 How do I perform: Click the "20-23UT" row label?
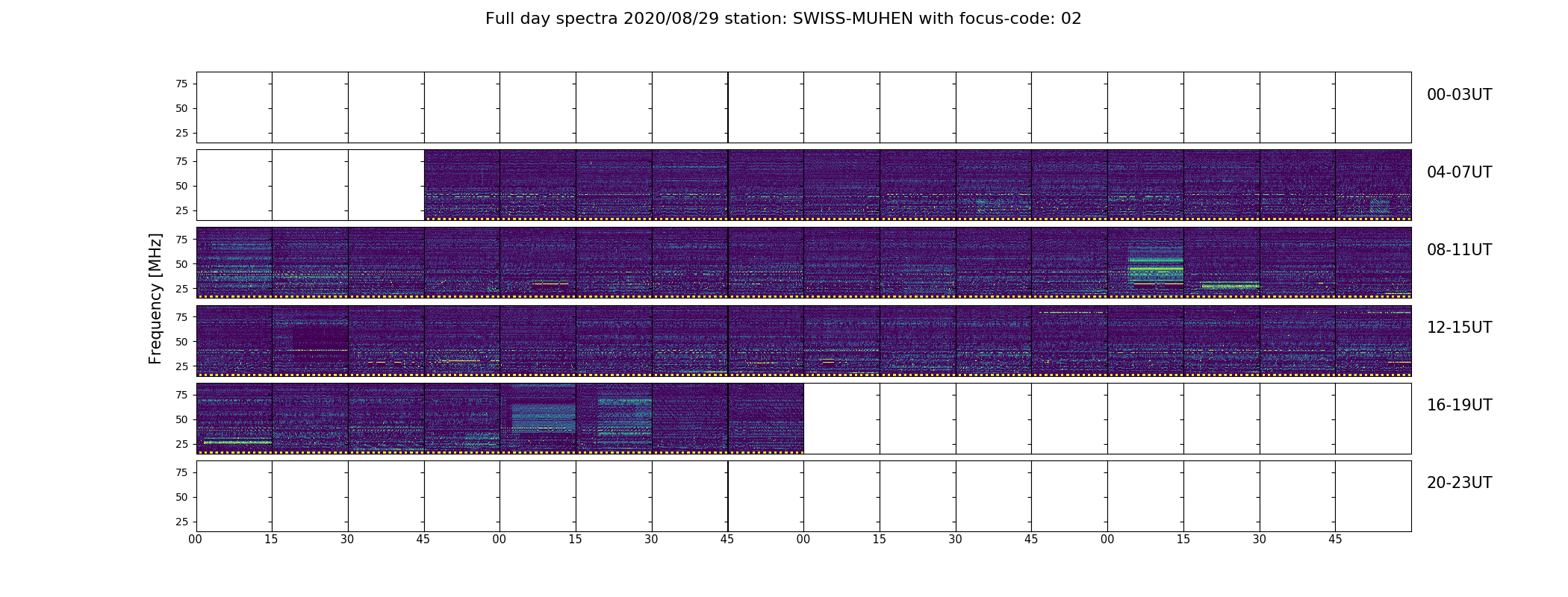click(x=1459, y=483)
